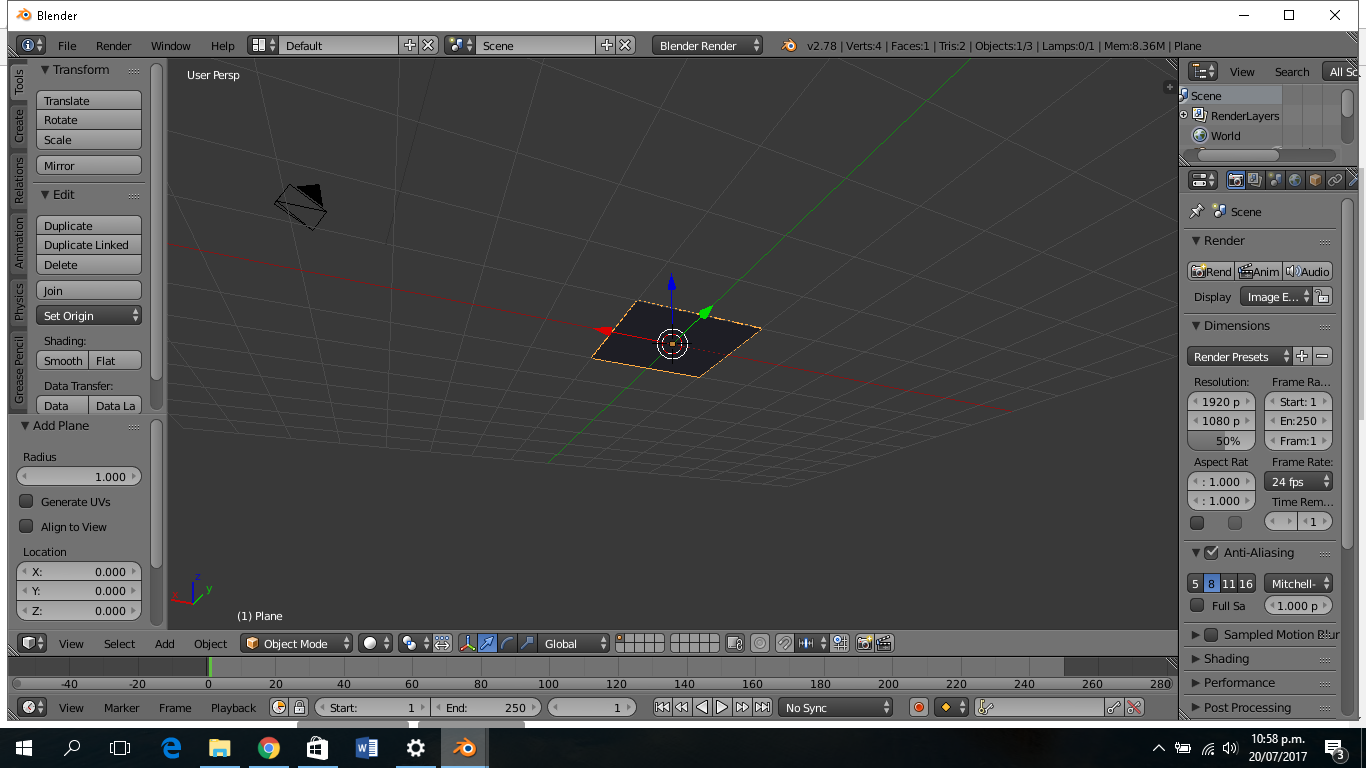Click the resolution percentage 50% slider
The width and height of the screenshot is (1366, 768).
[x=1221, y=441]
